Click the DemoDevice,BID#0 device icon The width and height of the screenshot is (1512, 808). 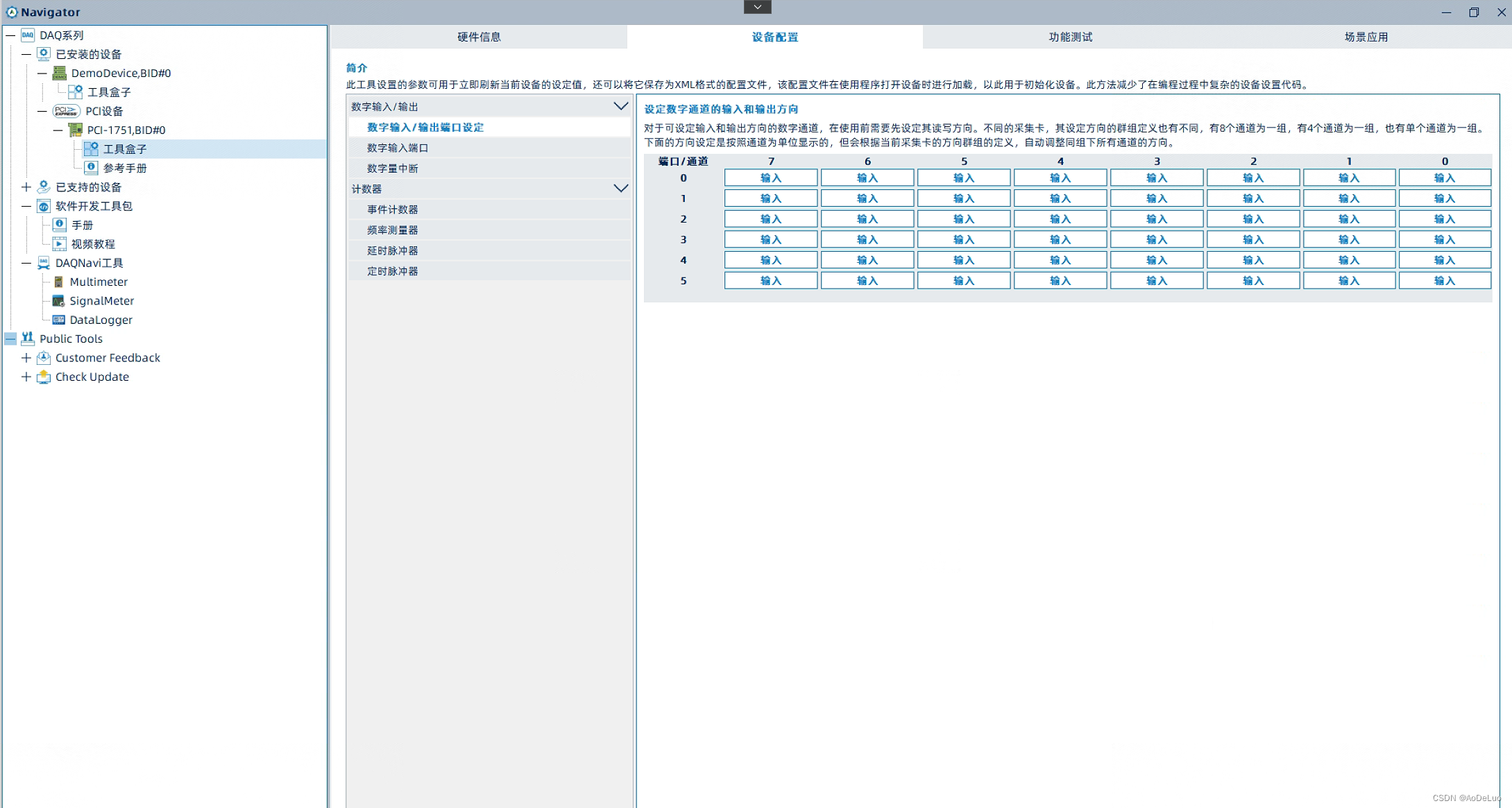(60, 73)
